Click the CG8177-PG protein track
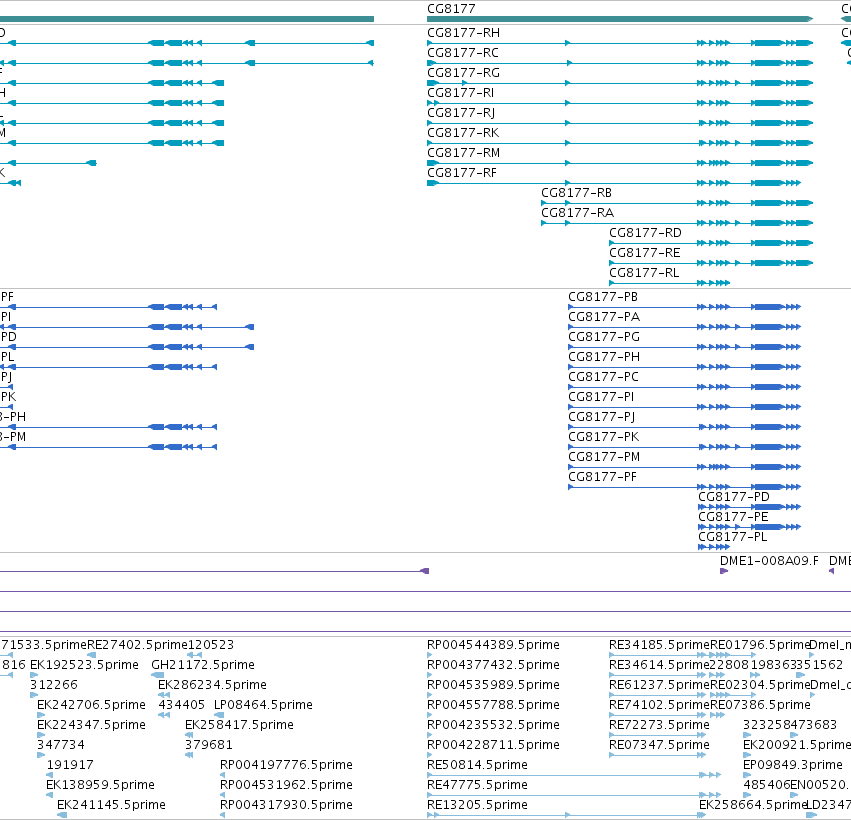 coord(604,338)
